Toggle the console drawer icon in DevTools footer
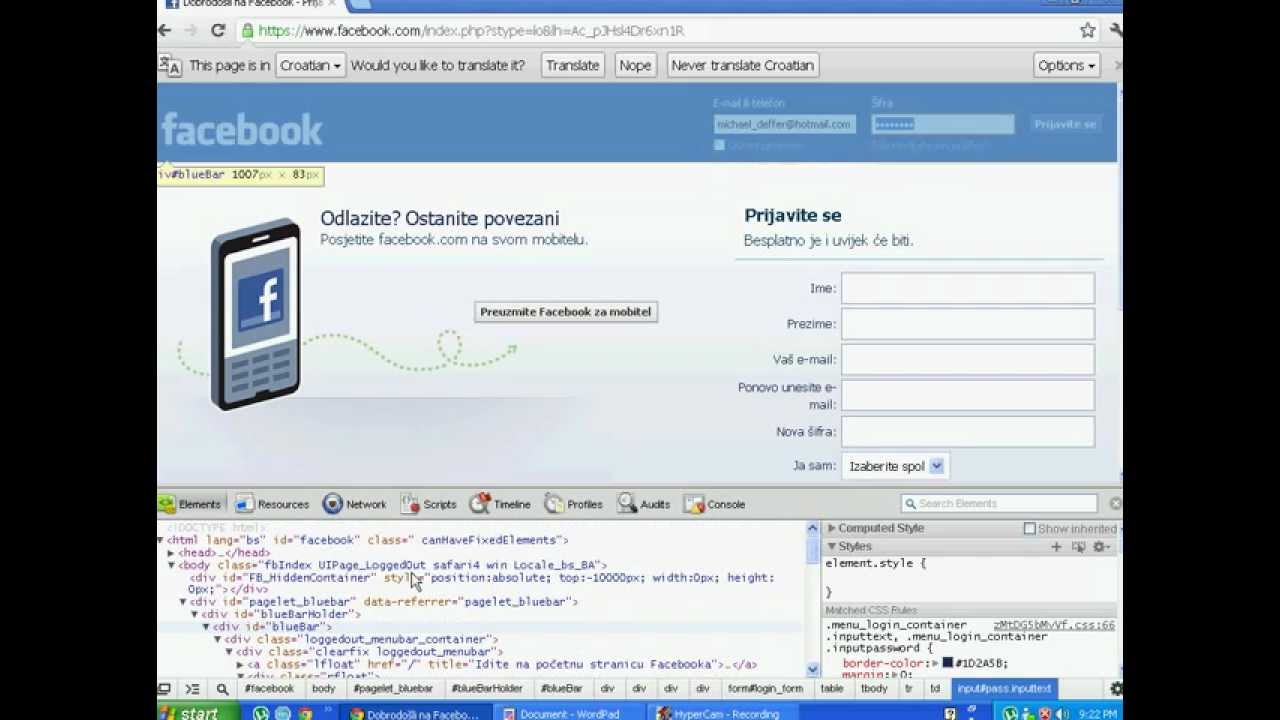This screenshot has width=1280, height=720. [x=192, y=689]
